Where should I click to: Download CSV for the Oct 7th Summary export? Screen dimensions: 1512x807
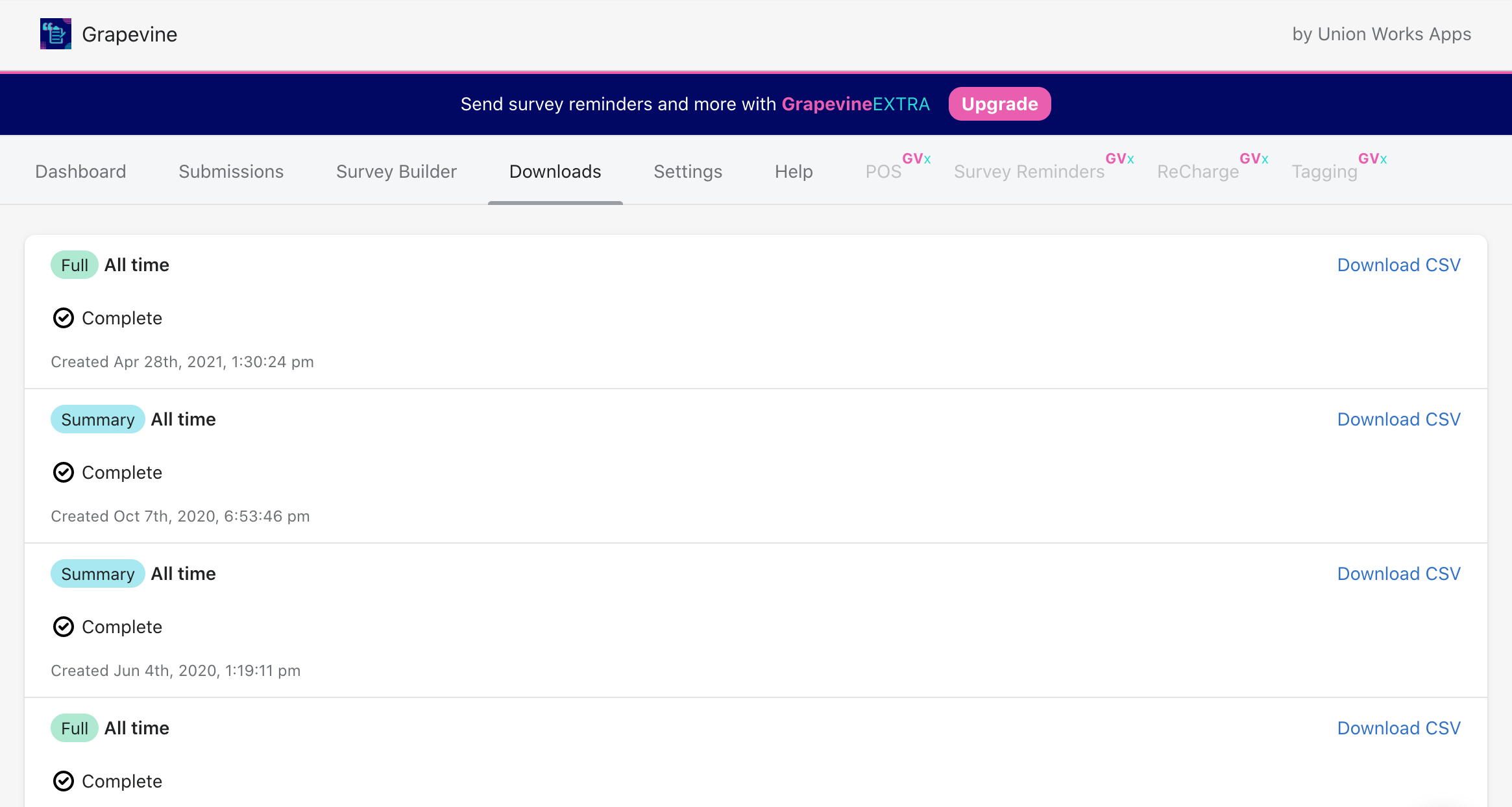coord(1398,419)
